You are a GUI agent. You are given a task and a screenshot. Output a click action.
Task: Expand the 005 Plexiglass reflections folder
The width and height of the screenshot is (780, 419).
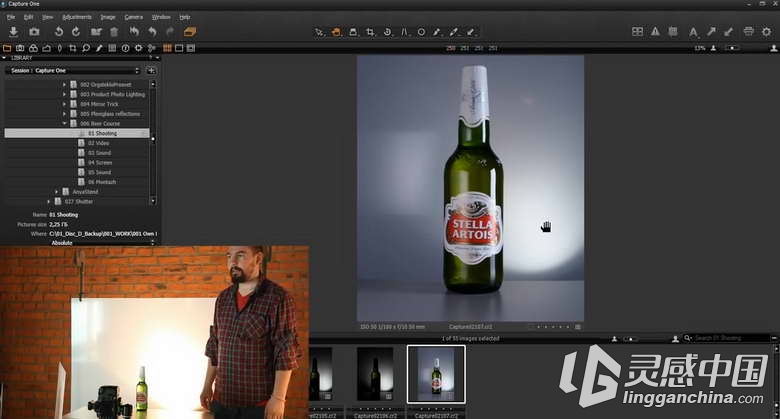[64, 114]
